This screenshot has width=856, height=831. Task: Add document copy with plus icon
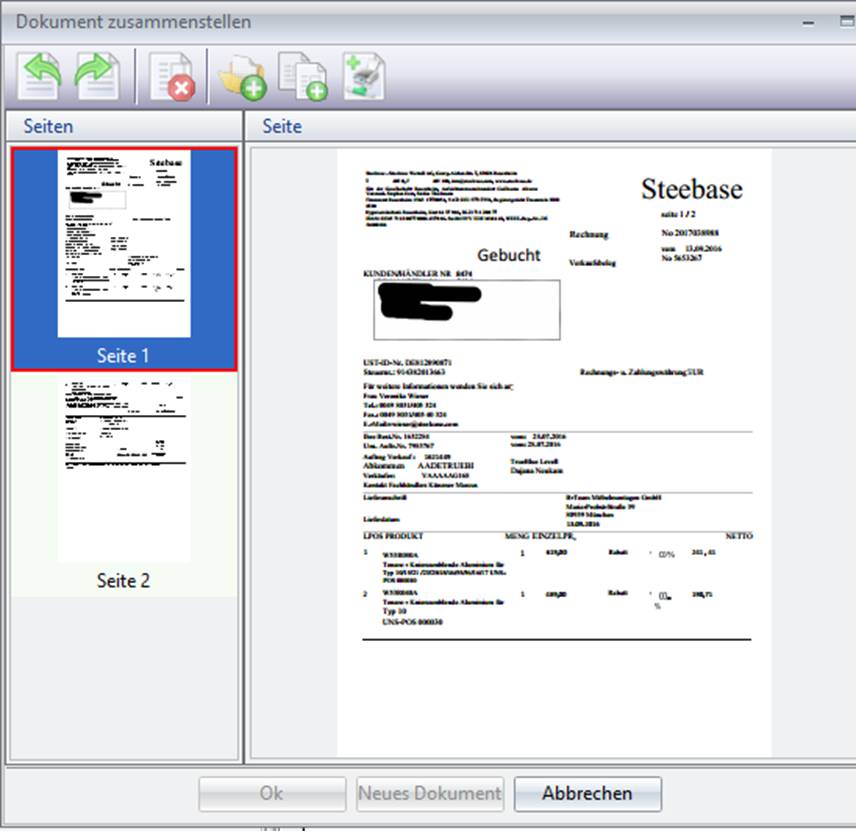303,76
